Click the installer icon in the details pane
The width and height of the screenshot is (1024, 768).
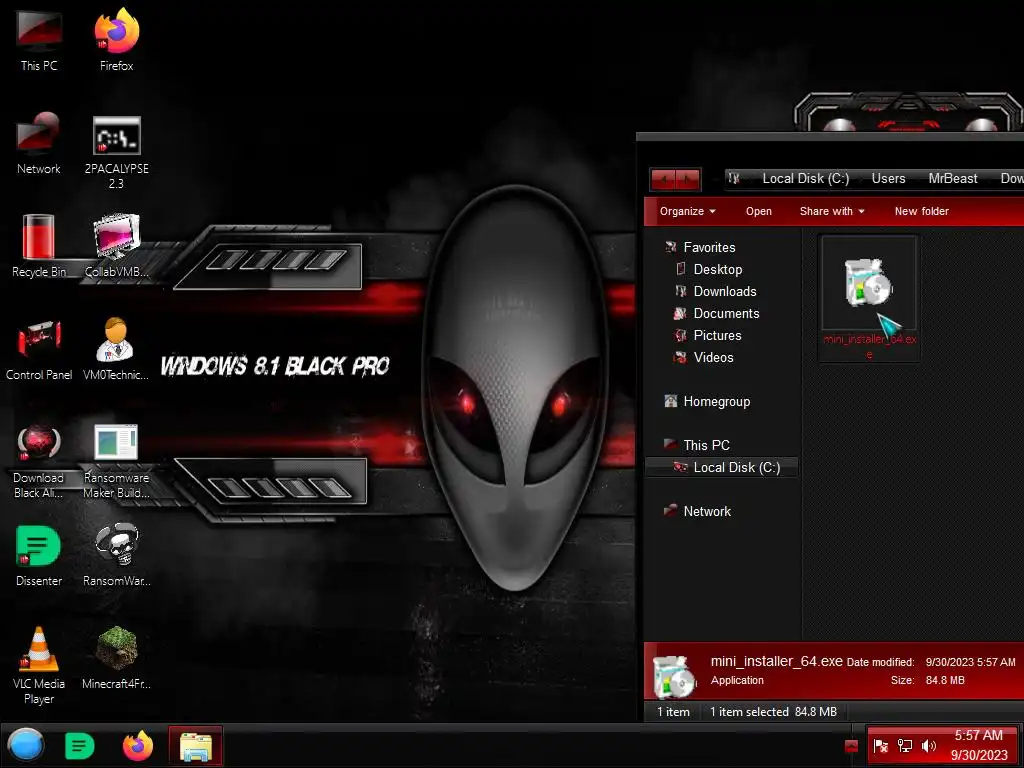(x=674, y=677)
